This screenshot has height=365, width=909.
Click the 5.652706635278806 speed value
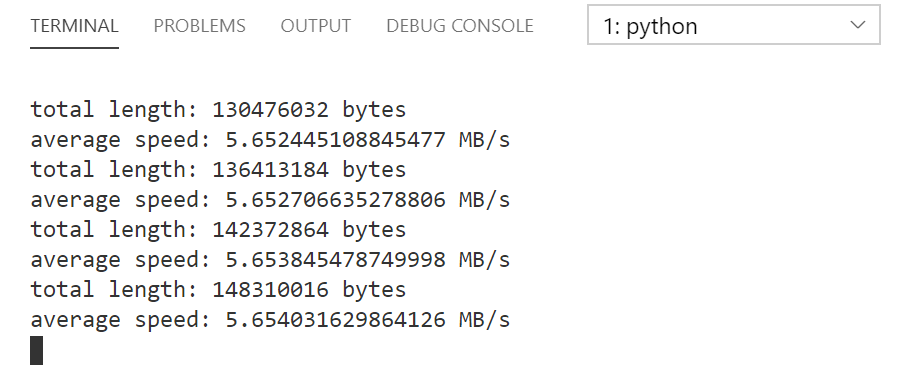[x=335, y=200]
